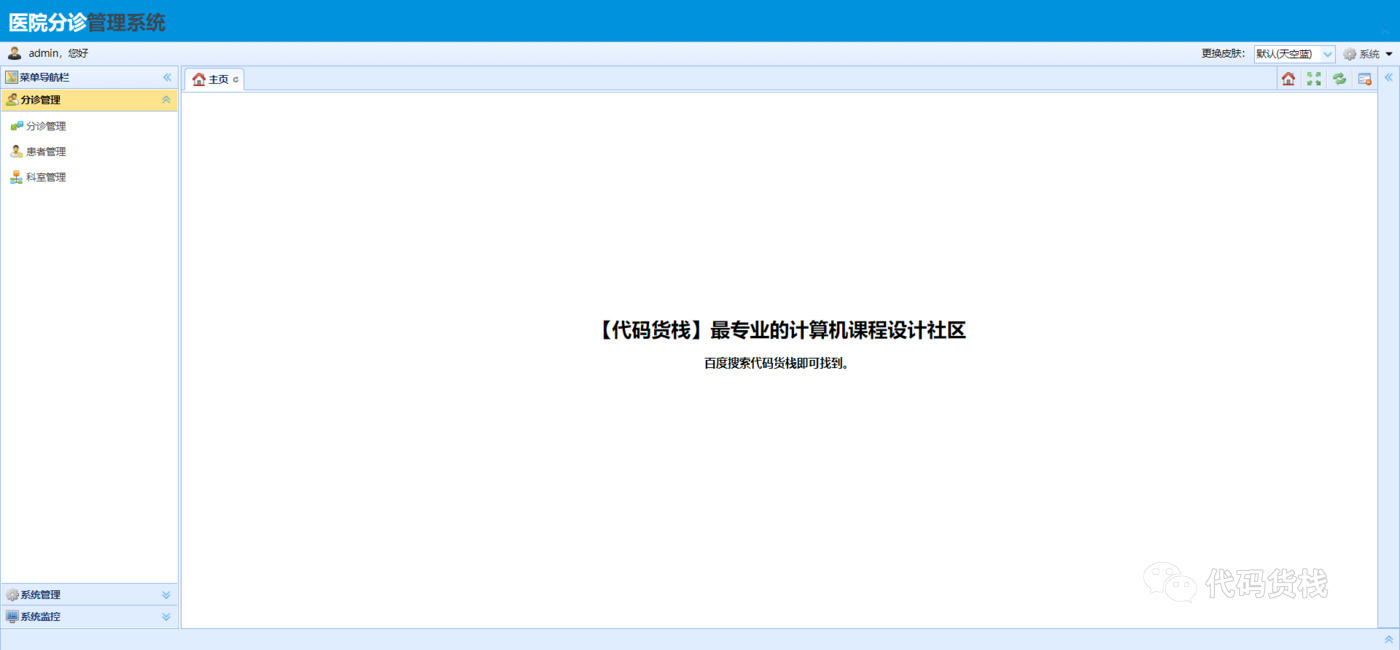Expand the 系统管理 accordion section
1400x650 pixels.
[166, 595]
